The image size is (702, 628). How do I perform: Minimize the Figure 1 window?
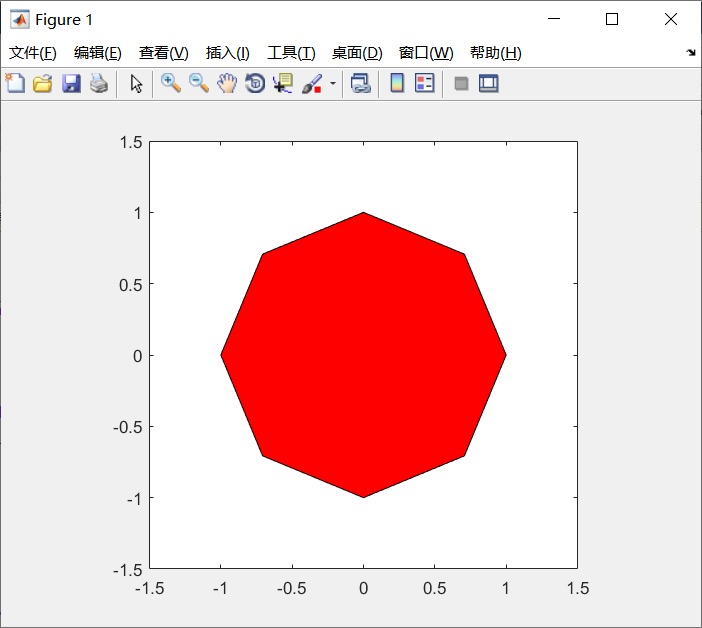554,19
